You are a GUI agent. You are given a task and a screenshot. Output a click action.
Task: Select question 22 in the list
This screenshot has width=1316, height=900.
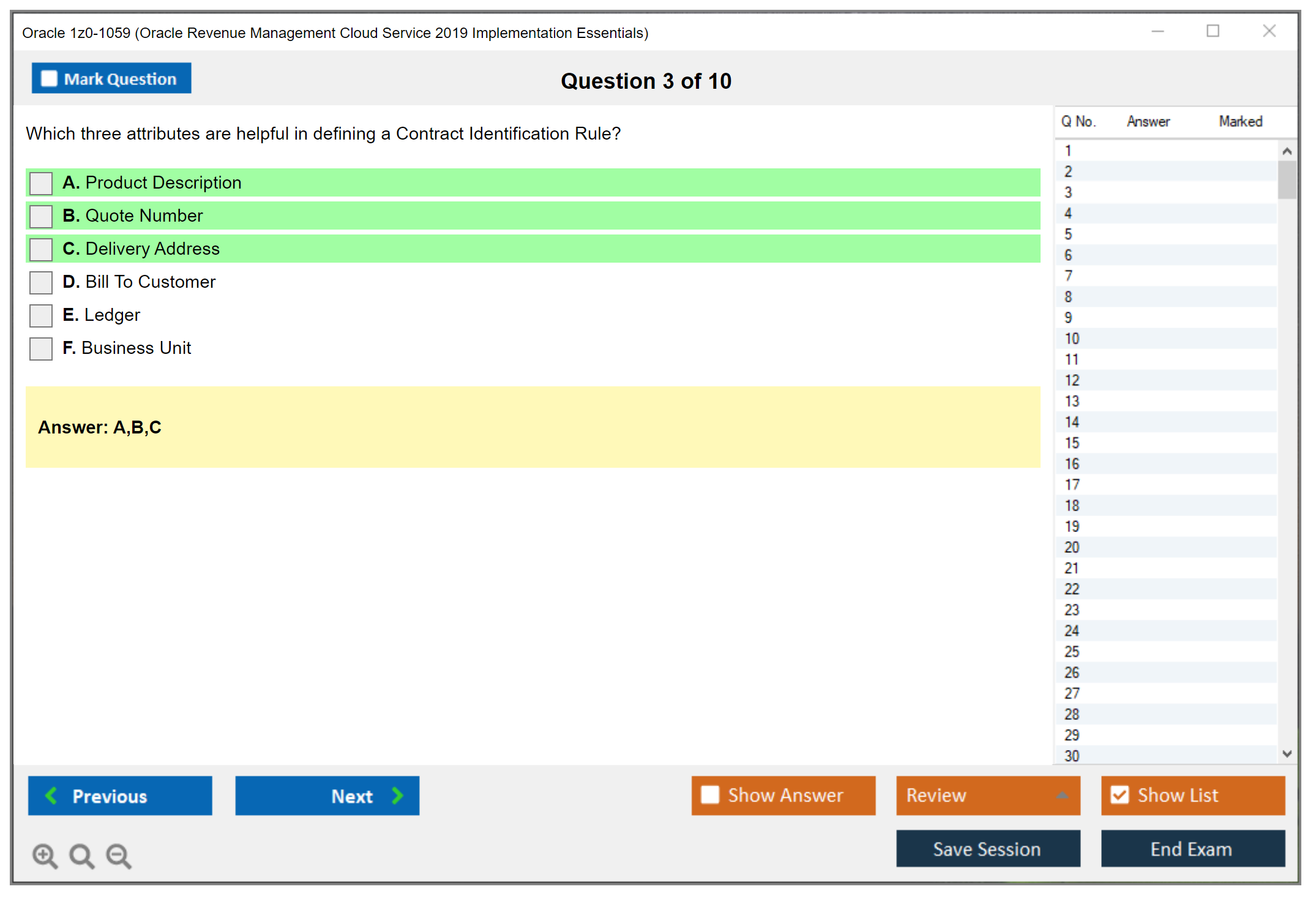coord(1072,589)
